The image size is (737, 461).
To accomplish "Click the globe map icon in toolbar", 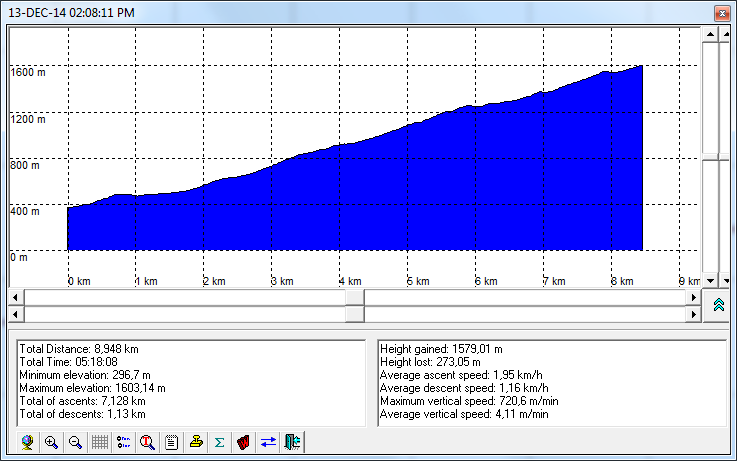I will [27, 442].
